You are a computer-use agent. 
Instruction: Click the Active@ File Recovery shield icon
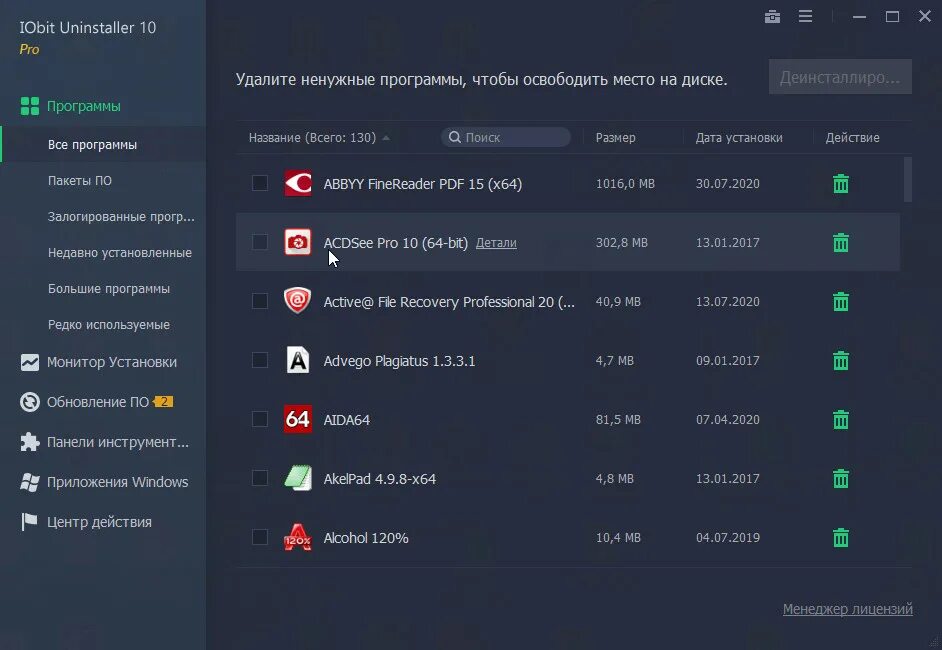[x=297, y=301]
